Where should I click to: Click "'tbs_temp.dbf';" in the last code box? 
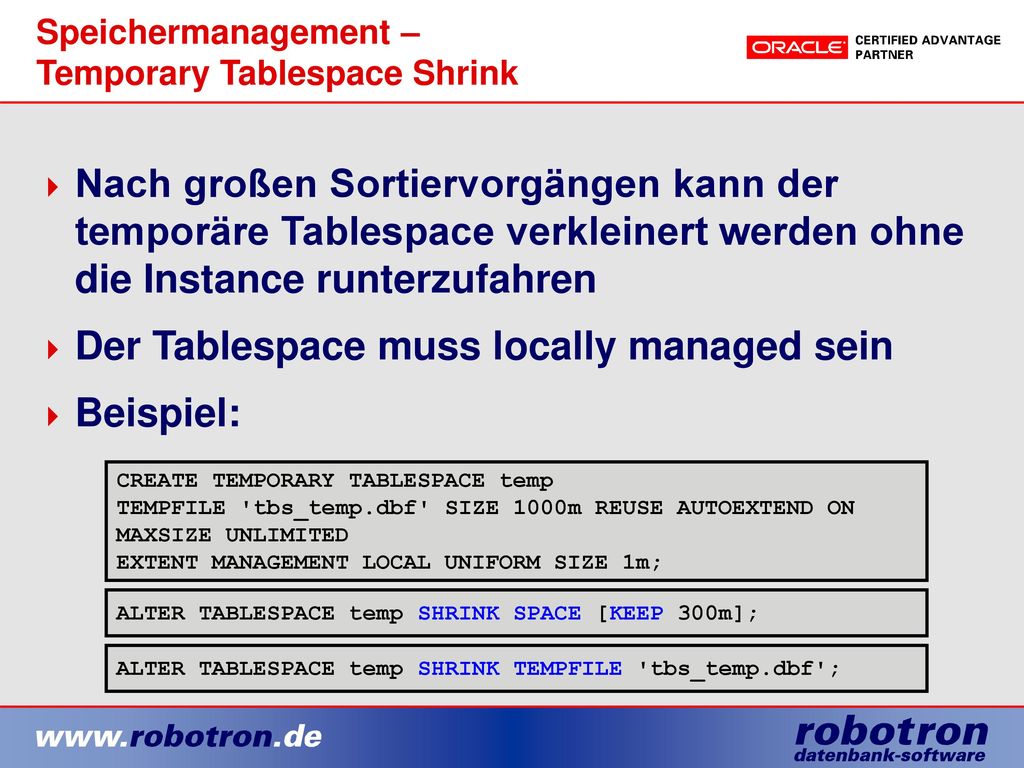(x=738, y=669)
